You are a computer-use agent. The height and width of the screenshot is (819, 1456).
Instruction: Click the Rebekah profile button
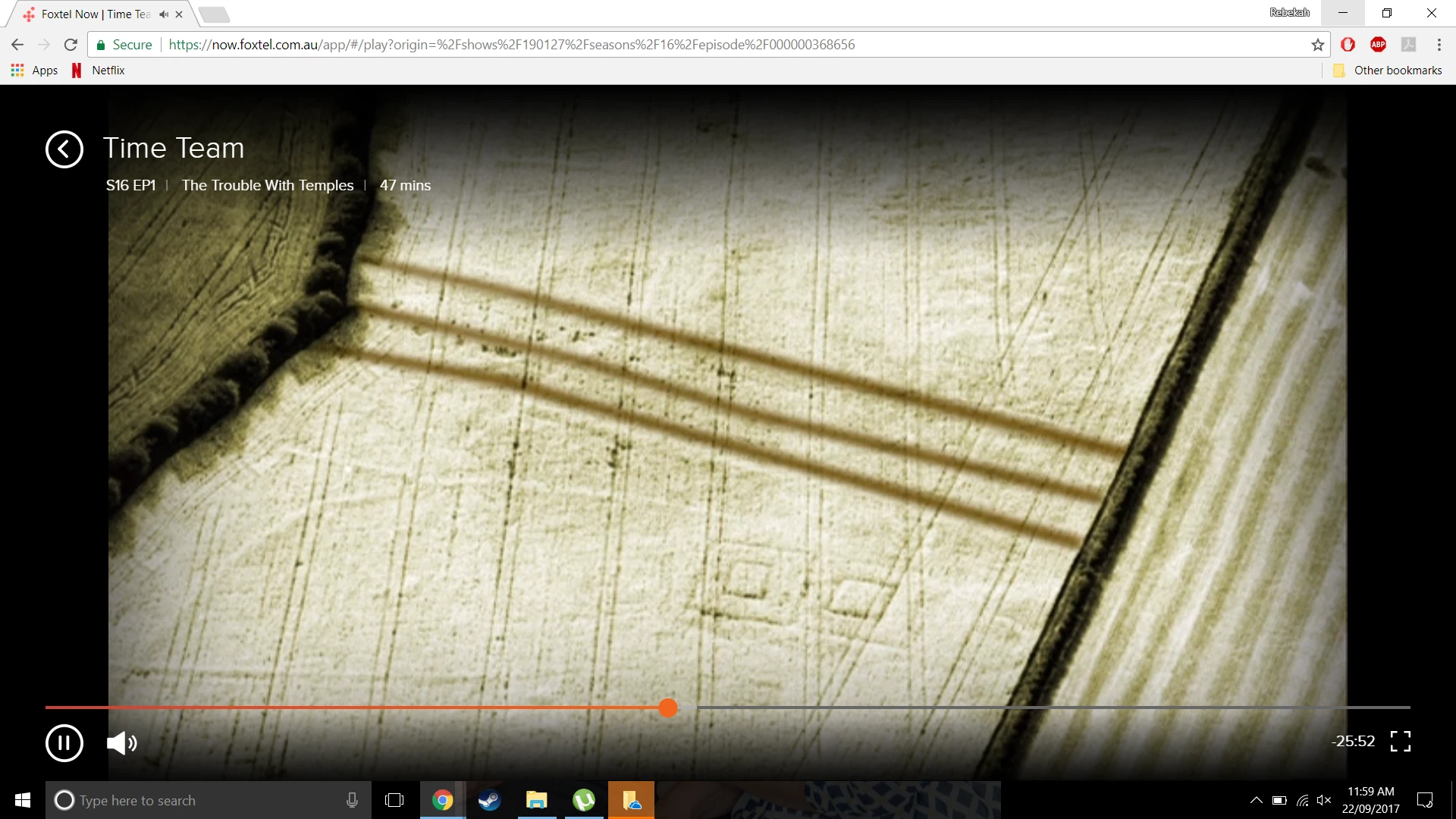point(1290,12)
